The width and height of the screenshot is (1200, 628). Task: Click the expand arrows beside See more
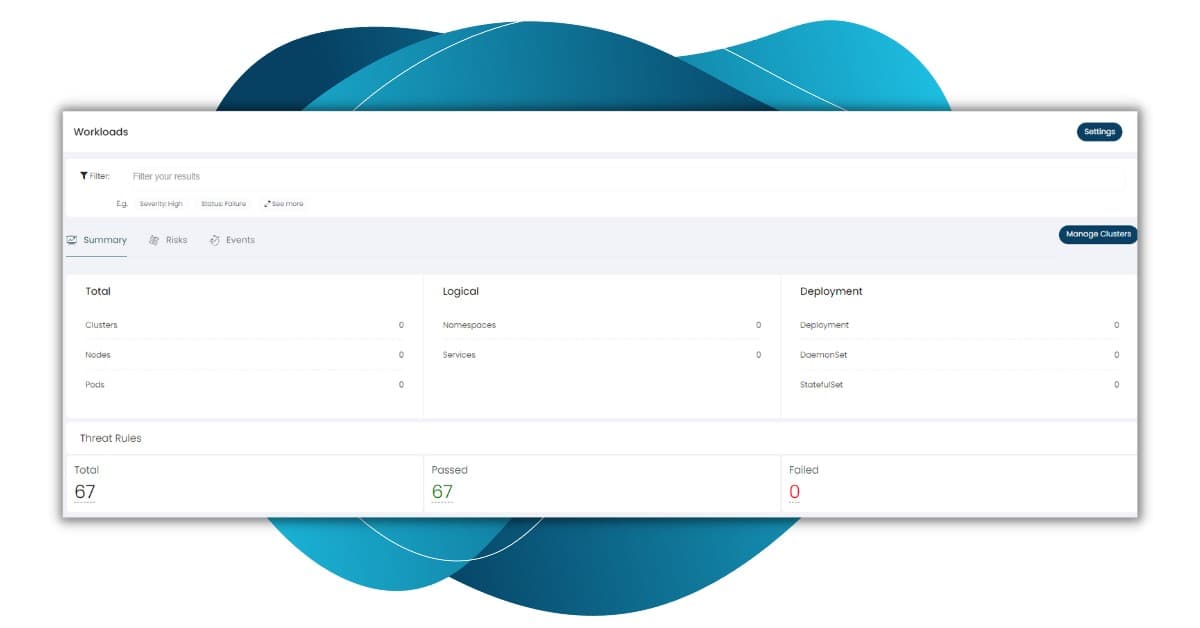tap(267, 204)
